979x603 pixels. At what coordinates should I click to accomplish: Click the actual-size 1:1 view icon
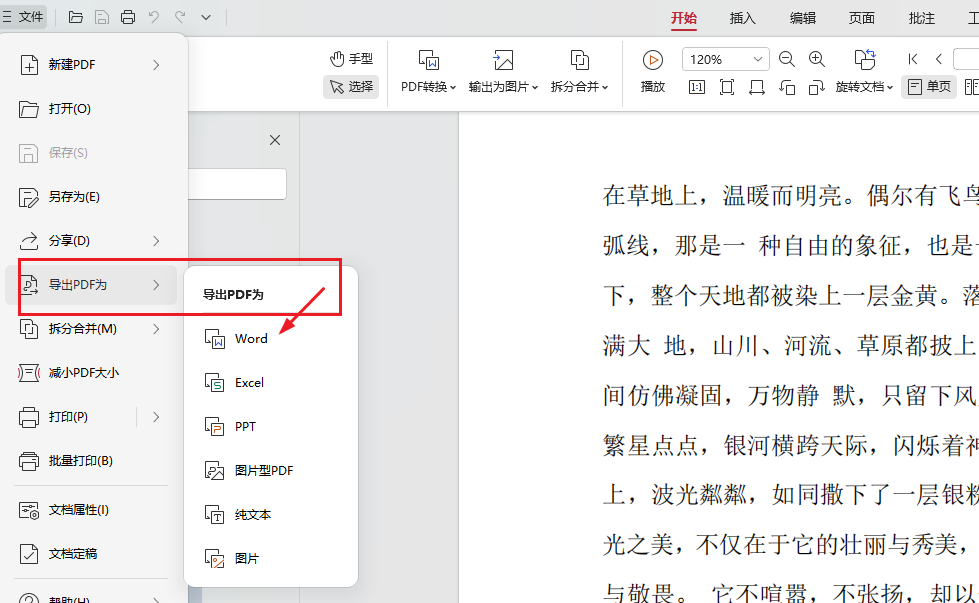coord(698,87)
